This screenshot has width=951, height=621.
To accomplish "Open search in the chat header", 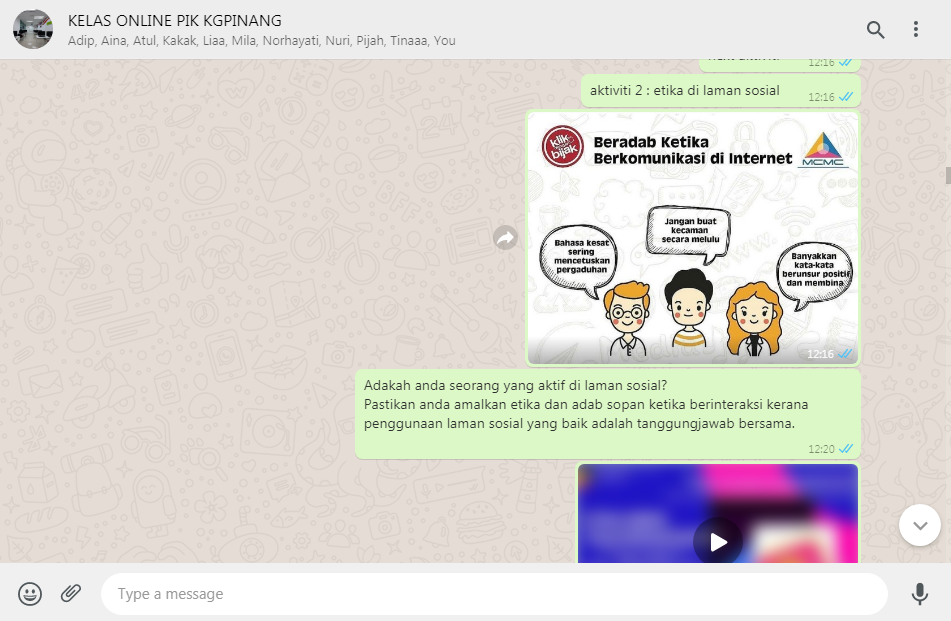I will pos(875,30).
